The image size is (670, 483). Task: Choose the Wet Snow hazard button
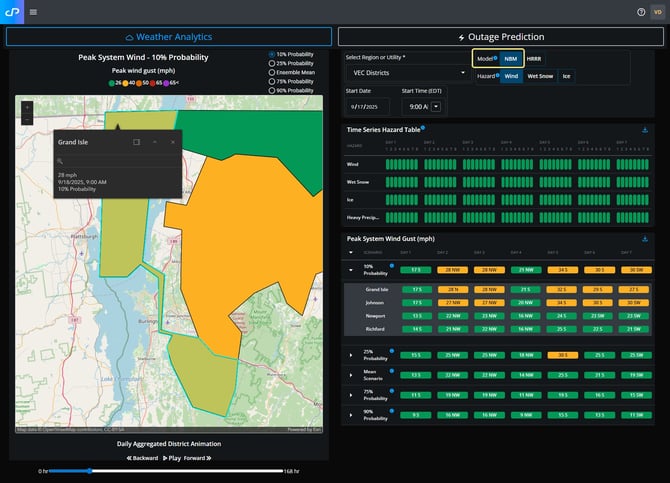pos(540,75)
